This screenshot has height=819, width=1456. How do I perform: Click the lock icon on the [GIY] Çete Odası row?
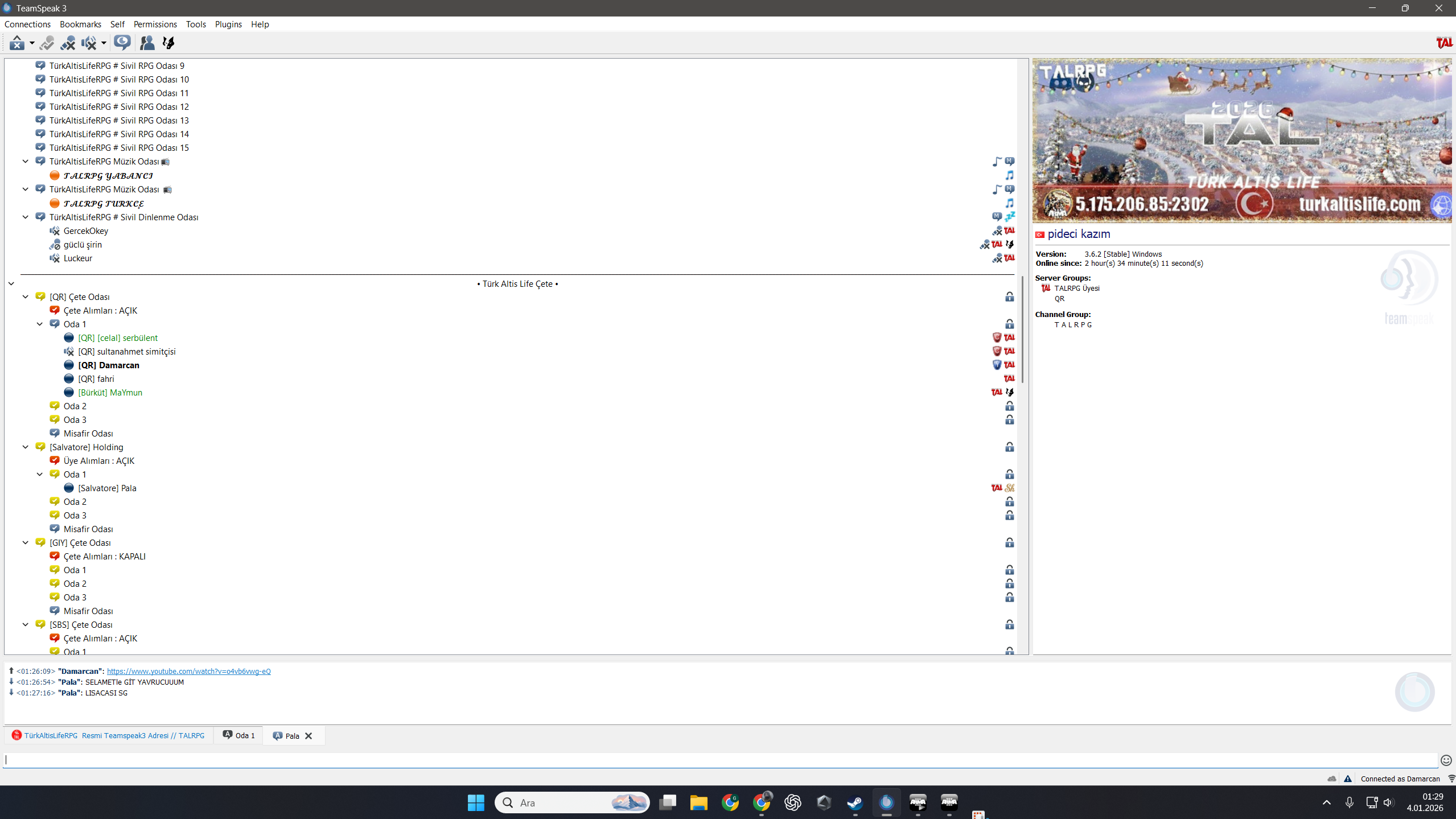point(1009,542)
